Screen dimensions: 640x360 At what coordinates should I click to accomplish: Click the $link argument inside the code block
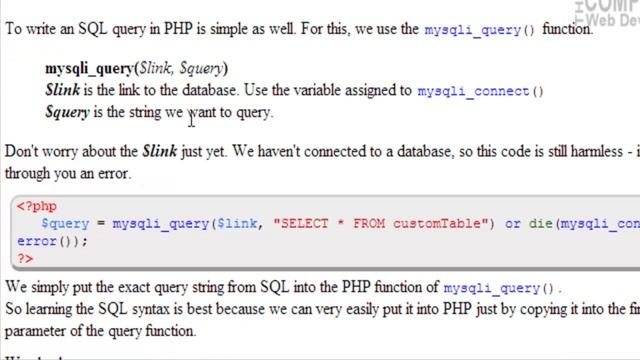237,224
